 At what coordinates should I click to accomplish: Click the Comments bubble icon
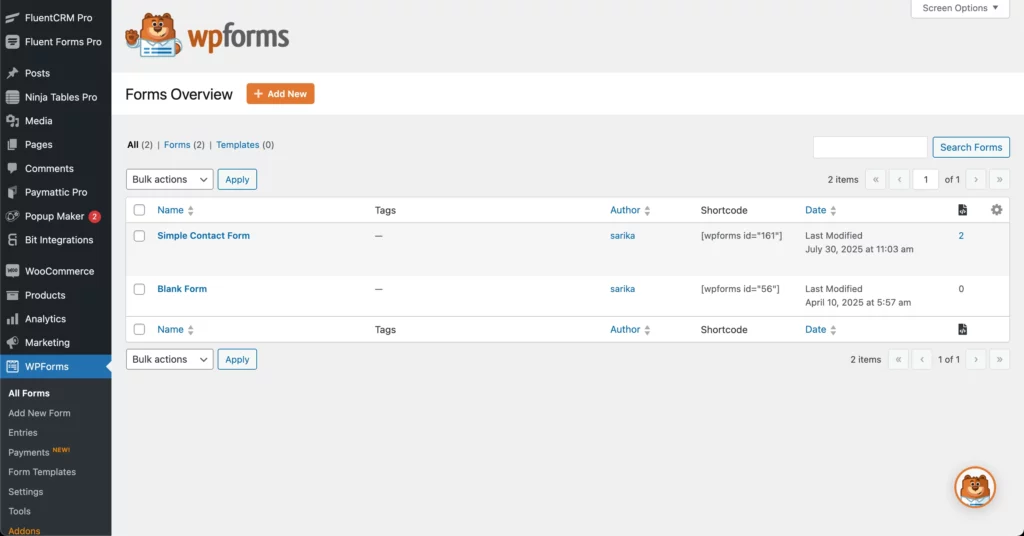point(12,168)
